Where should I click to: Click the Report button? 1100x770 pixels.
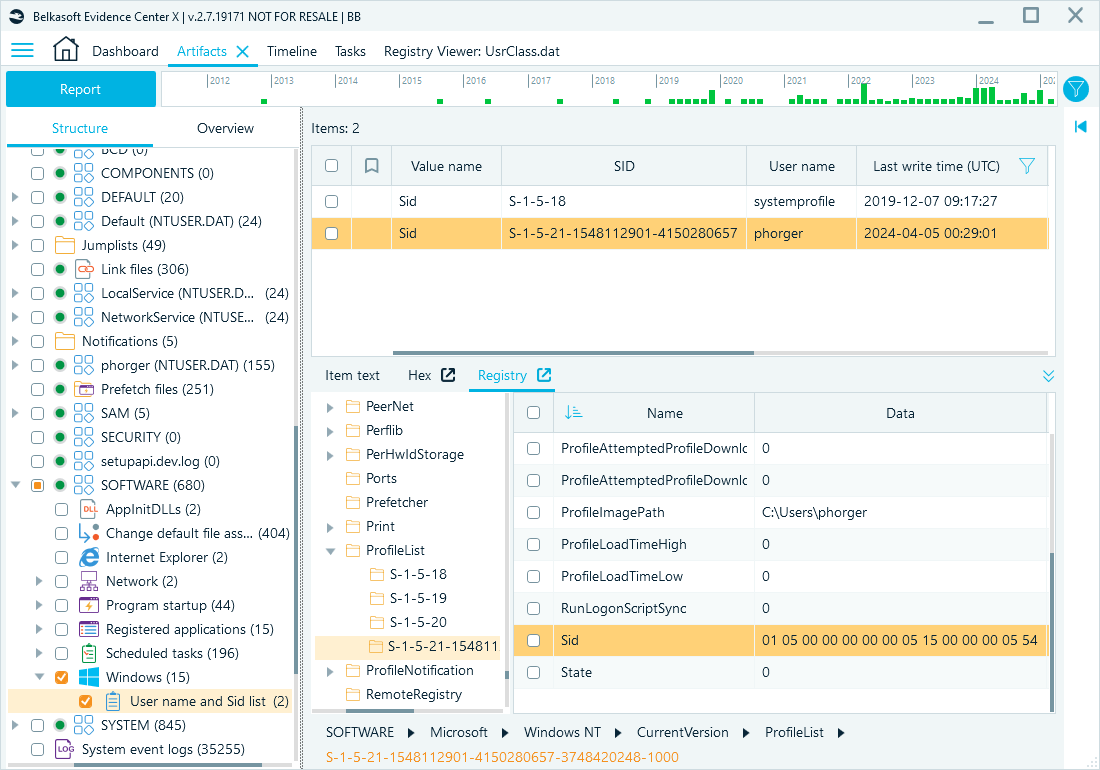81,89
